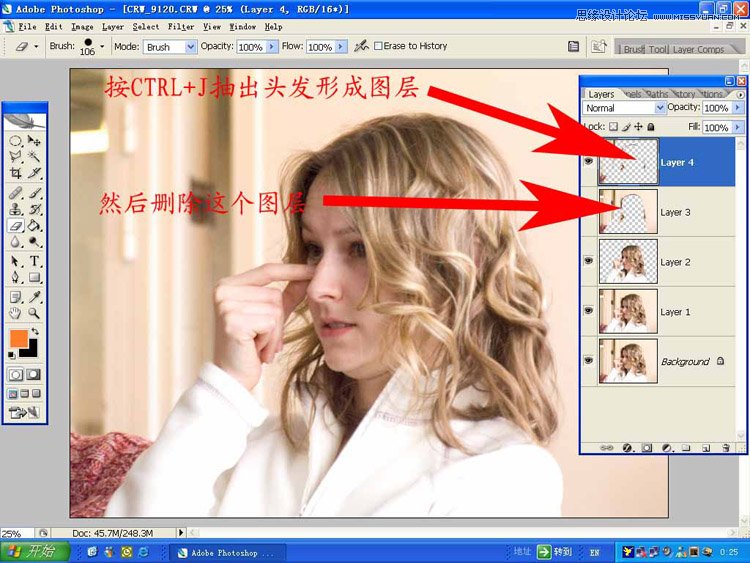
Task: Select the Slice tool
Action: click(34, 173)
